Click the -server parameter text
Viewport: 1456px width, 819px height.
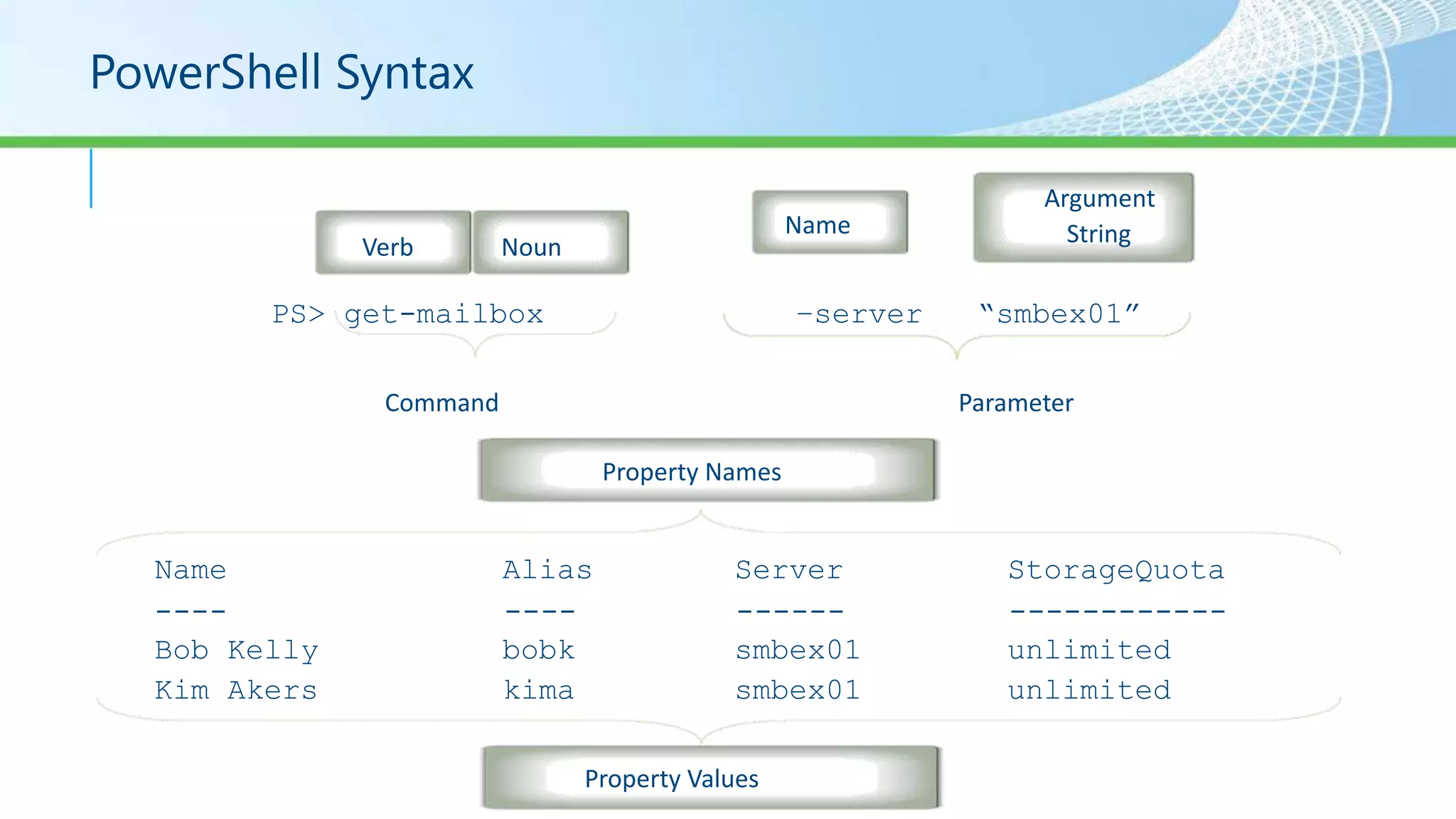tap(858, 314)
